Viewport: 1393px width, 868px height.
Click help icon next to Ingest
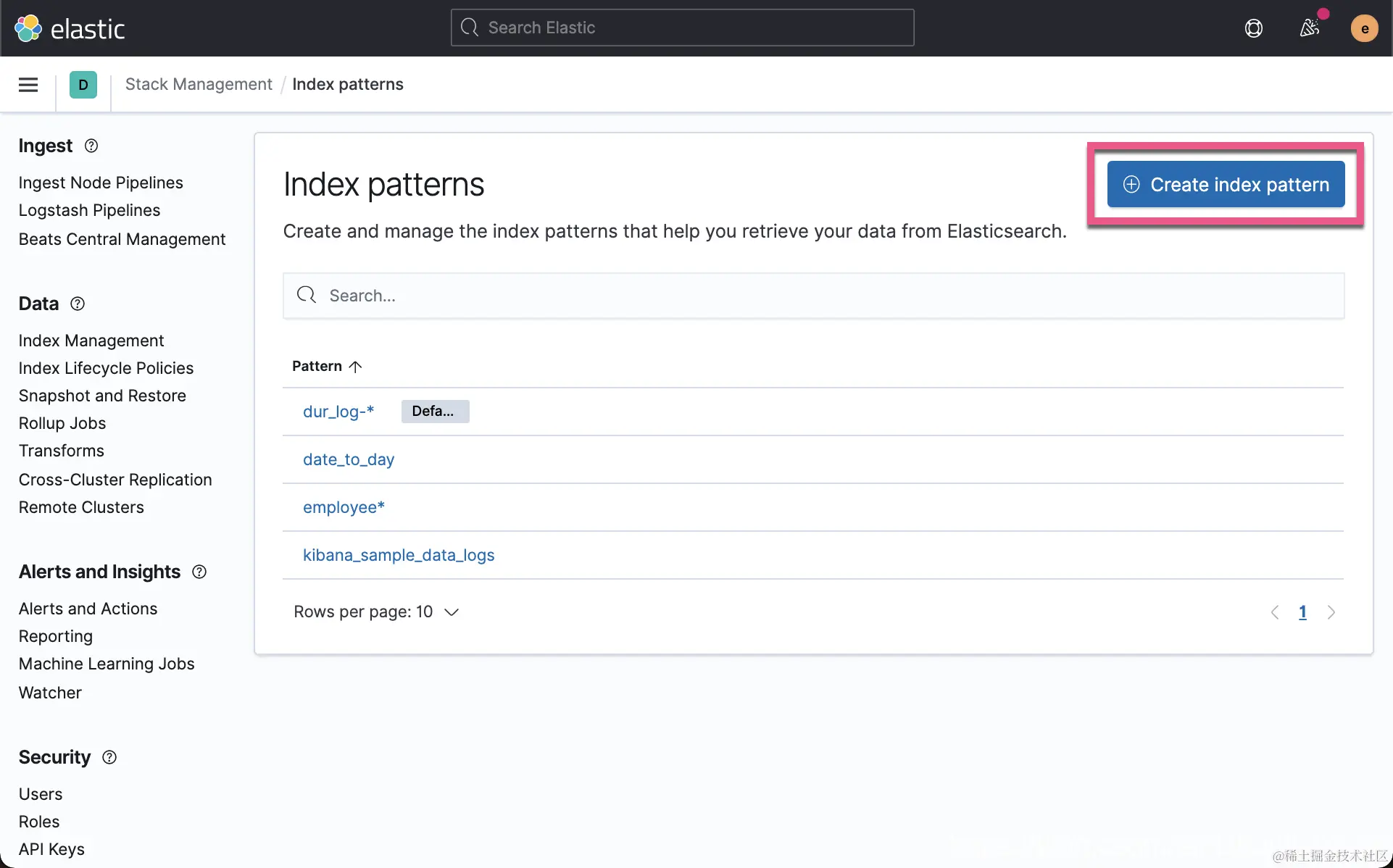(91, 146)
